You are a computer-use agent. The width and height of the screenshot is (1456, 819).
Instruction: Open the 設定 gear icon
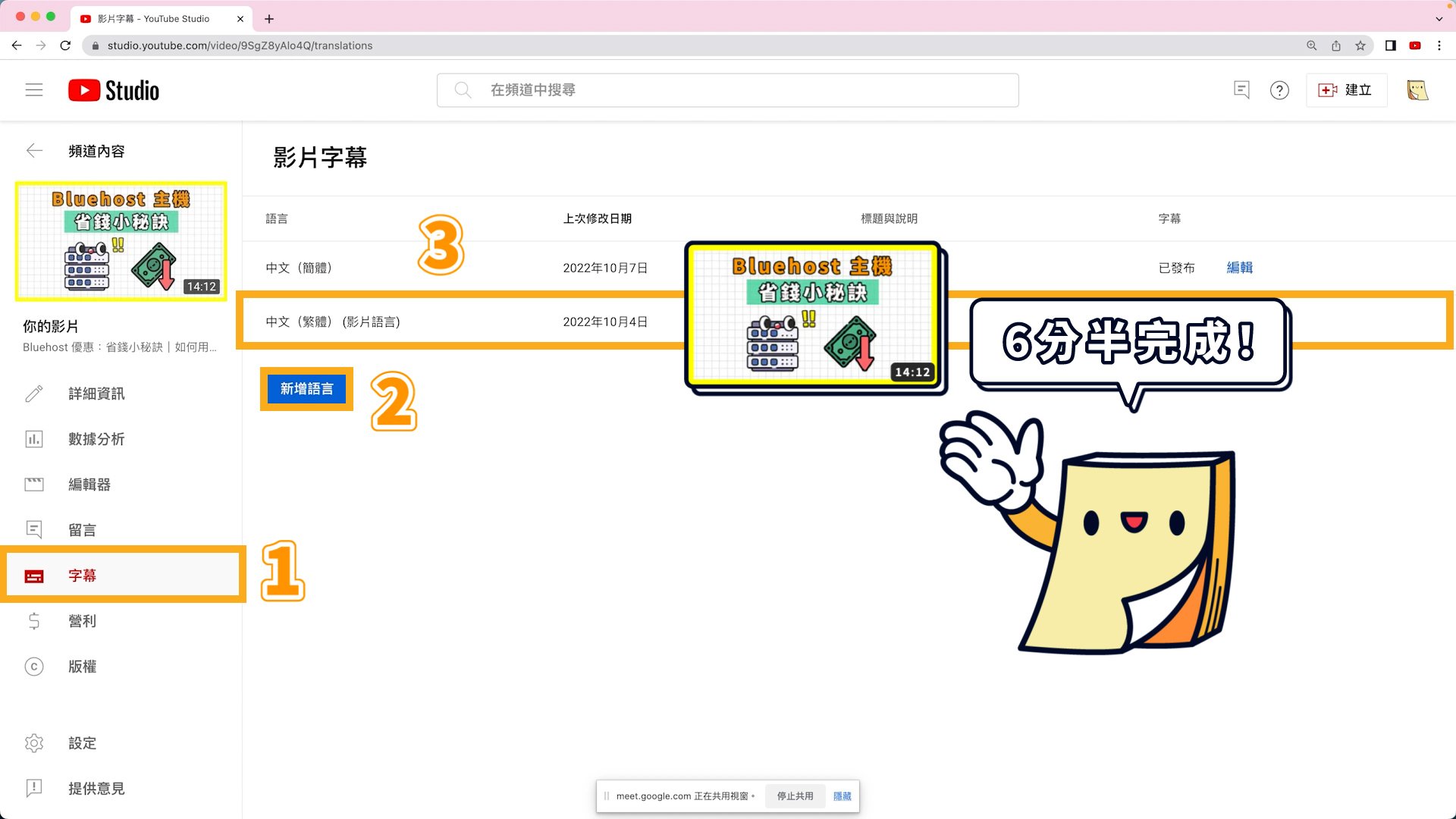(34, 743)
